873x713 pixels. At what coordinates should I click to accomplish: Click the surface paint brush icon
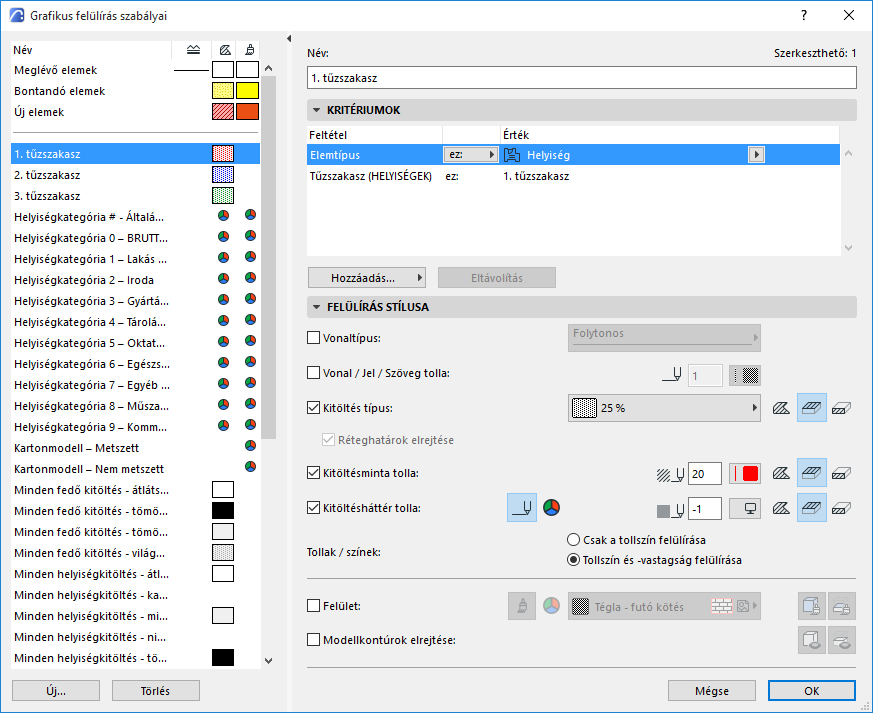(x=522, y=606)
